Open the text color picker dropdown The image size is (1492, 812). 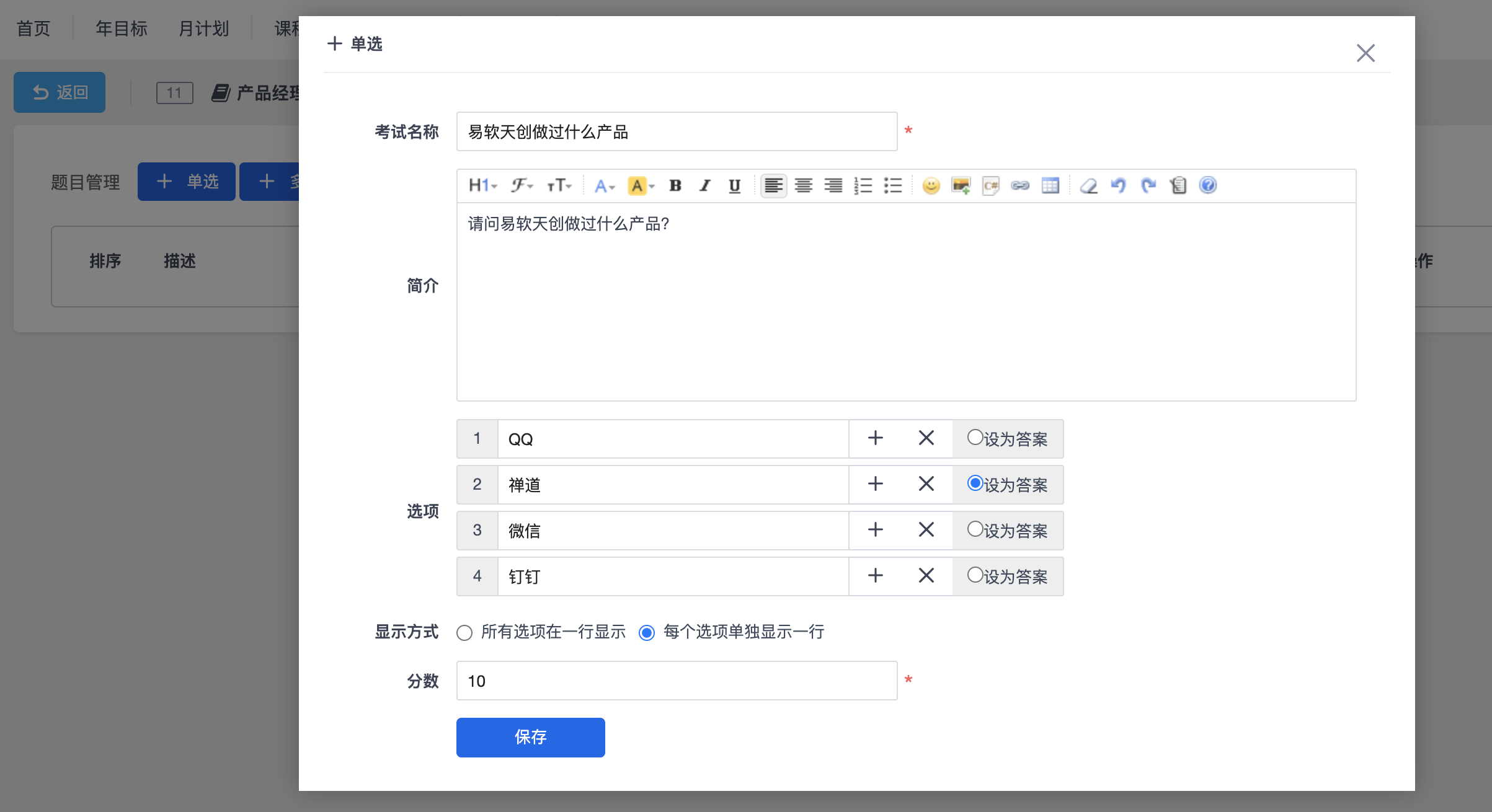click(x=604, y=185)
